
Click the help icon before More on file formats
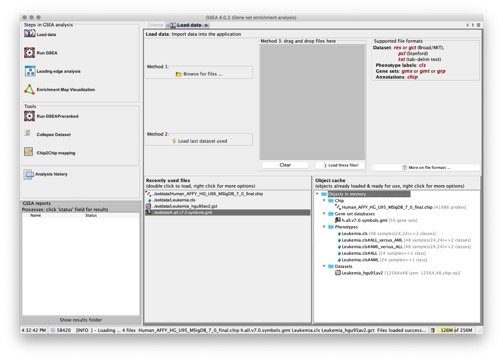(404, 168)
